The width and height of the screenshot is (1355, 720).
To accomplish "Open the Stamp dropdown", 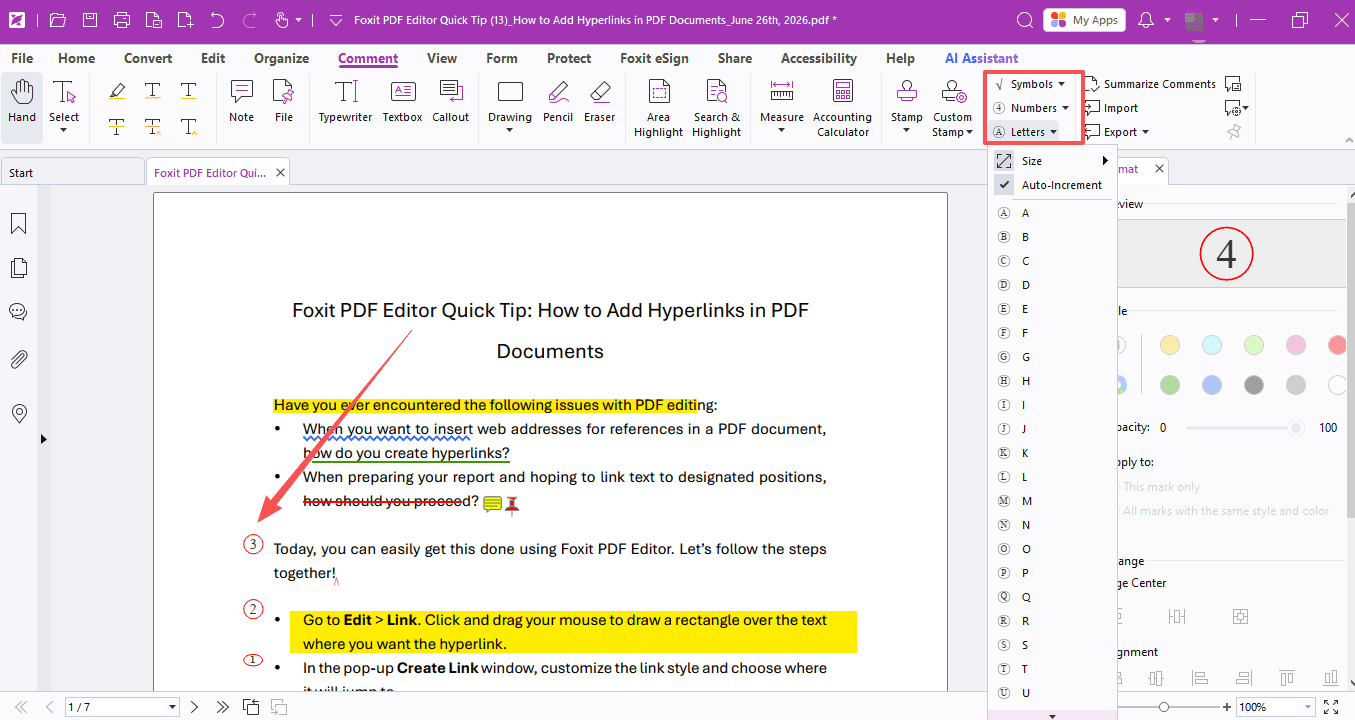I will pos(907,130).
